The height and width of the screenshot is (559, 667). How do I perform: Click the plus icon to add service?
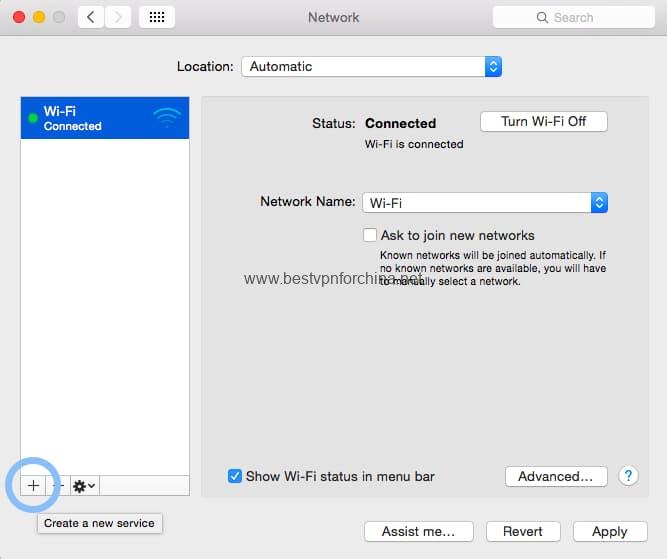pyautogui.click(x=33, y=485)
